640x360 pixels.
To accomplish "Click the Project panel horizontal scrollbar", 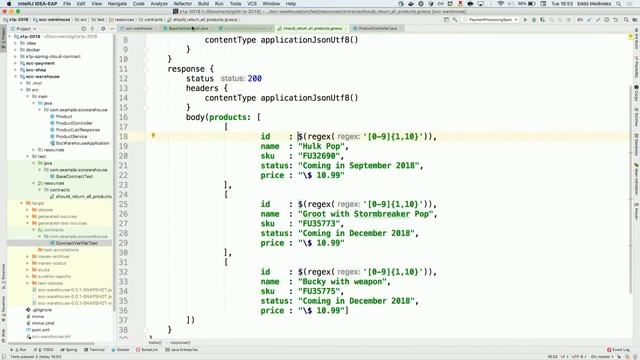I will (x=51, y=343).
